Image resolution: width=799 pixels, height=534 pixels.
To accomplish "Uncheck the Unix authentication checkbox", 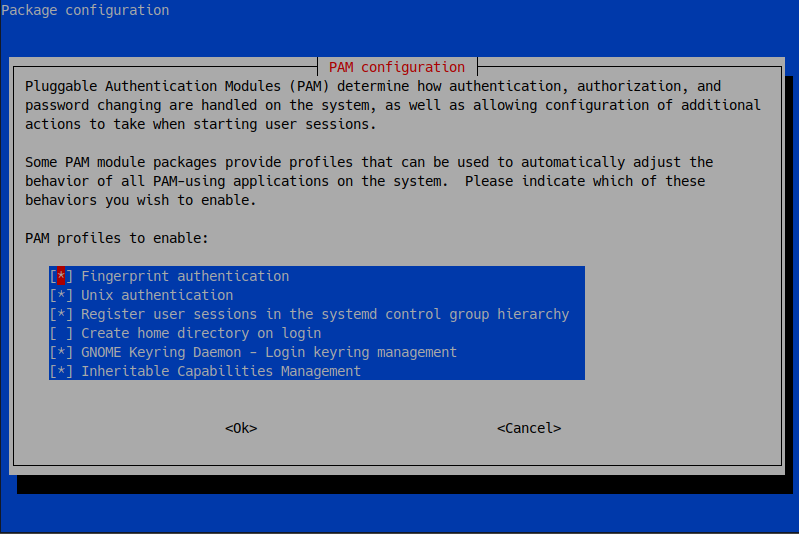I will [61, 295].
